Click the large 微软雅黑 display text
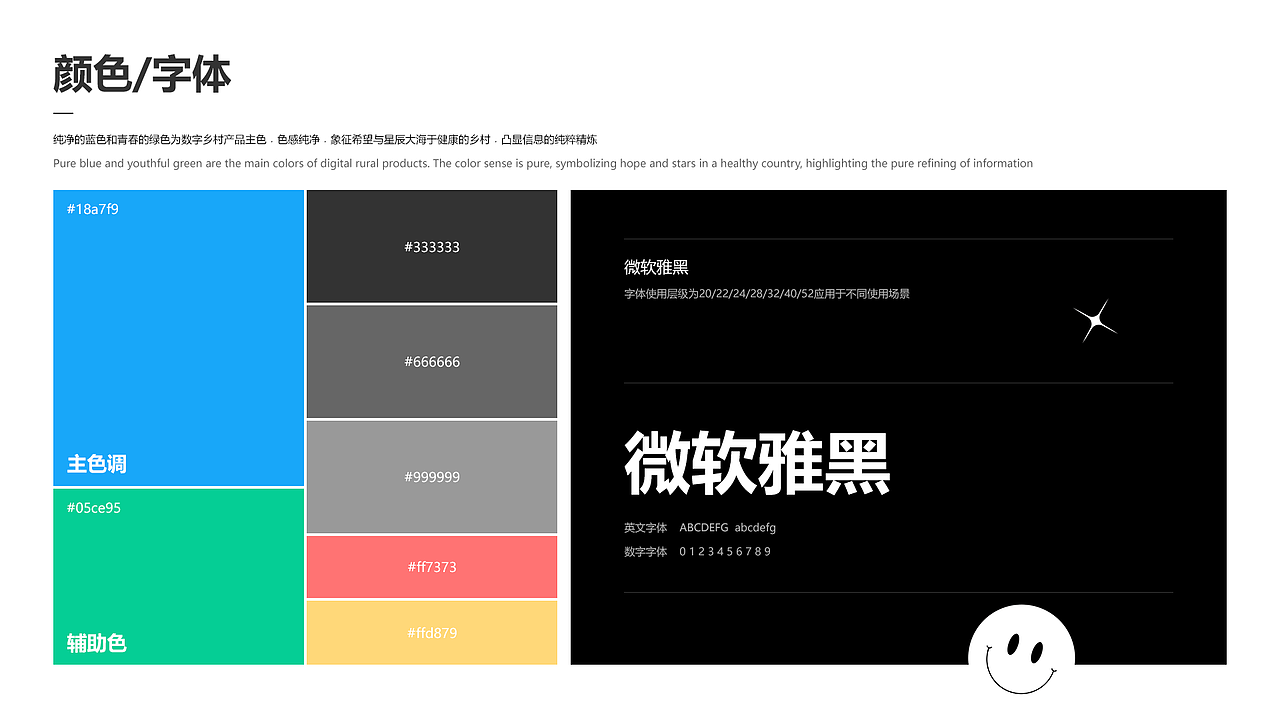 point(756,461)
